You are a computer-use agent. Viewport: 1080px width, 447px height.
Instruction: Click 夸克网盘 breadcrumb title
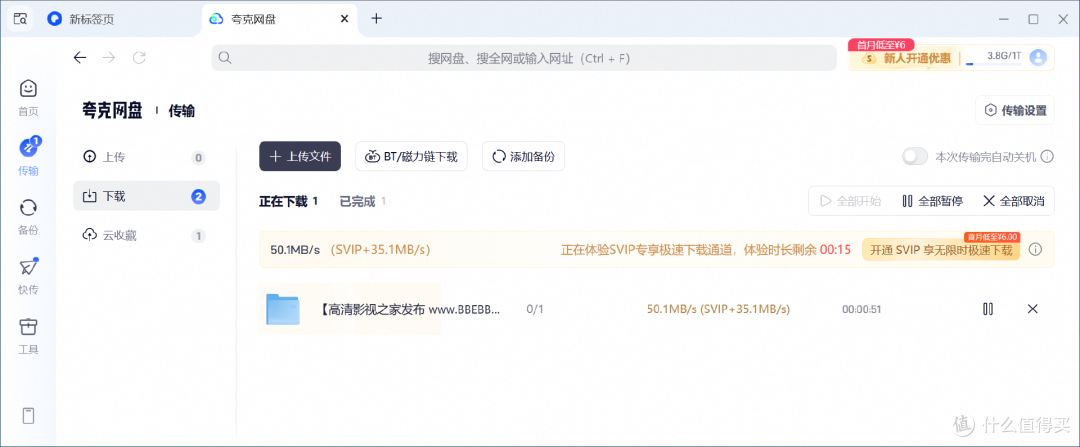[112, 110]
